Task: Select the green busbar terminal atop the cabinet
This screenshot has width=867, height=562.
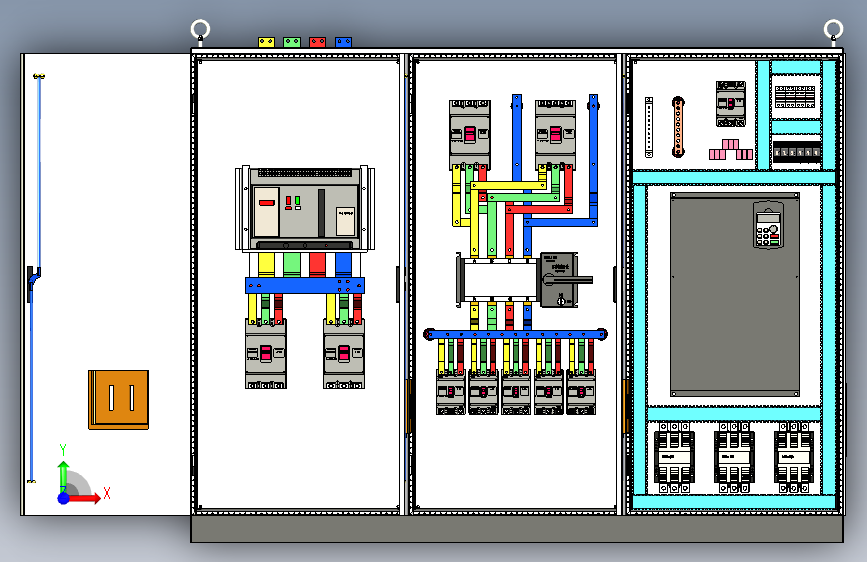Action: pos(292,42)
